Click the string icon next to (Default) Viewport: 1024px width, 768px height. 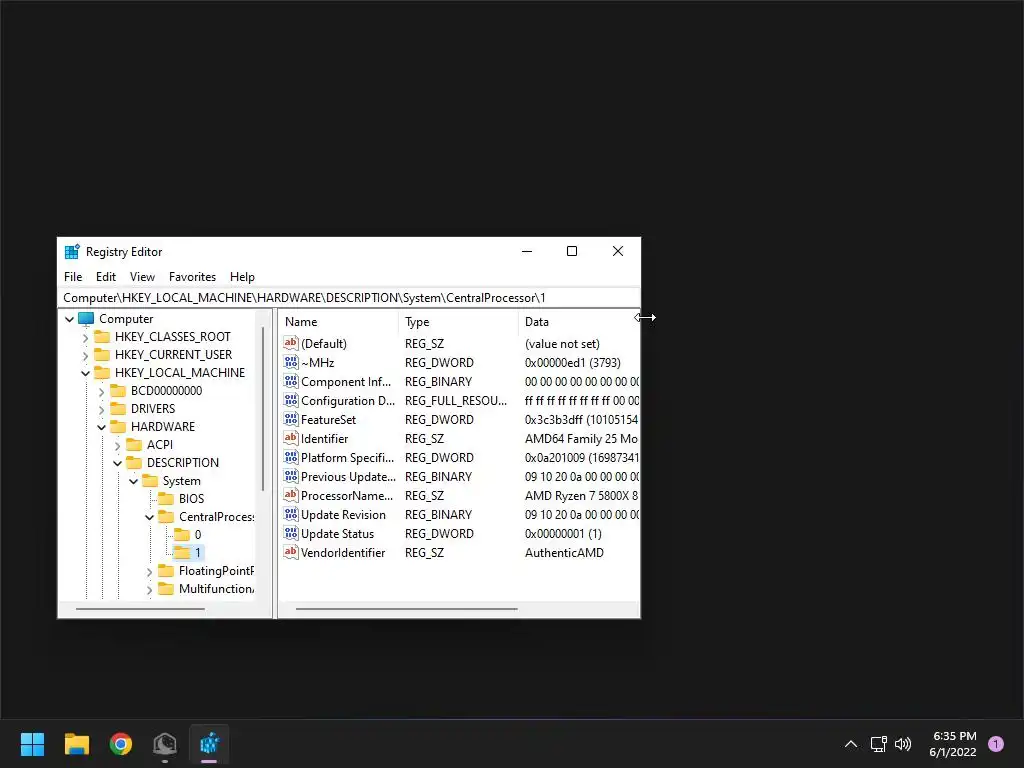click(291, 343)
